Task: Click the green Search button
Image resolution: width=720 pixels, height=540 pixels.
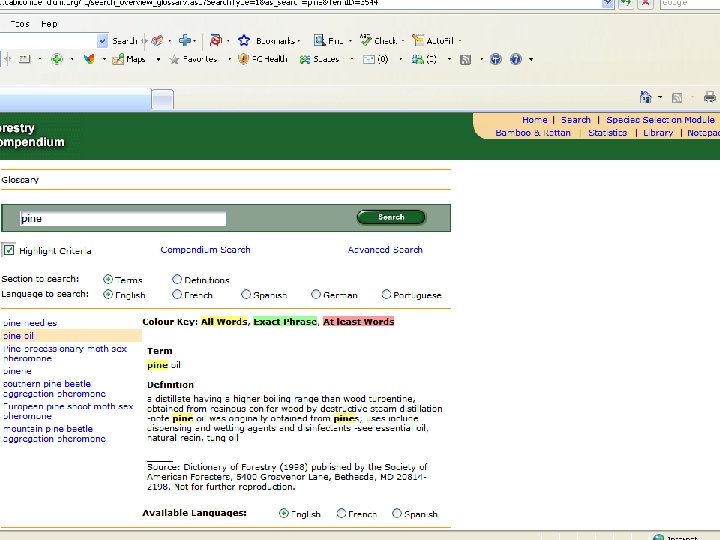Action: pyautogui.click(x=391, y=217)
